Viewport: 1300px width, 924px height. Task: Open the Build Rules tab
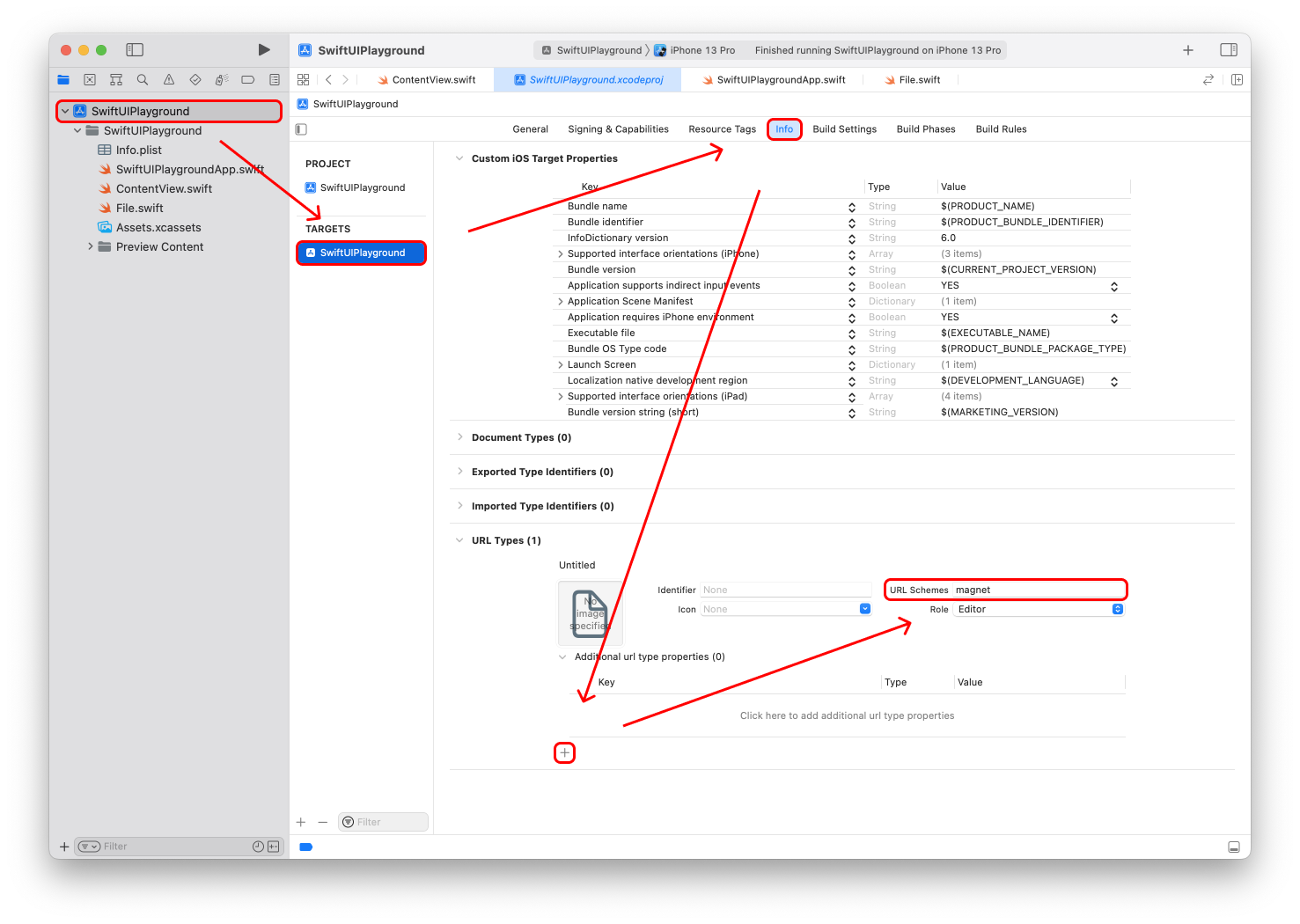(x=1002, y=129)
